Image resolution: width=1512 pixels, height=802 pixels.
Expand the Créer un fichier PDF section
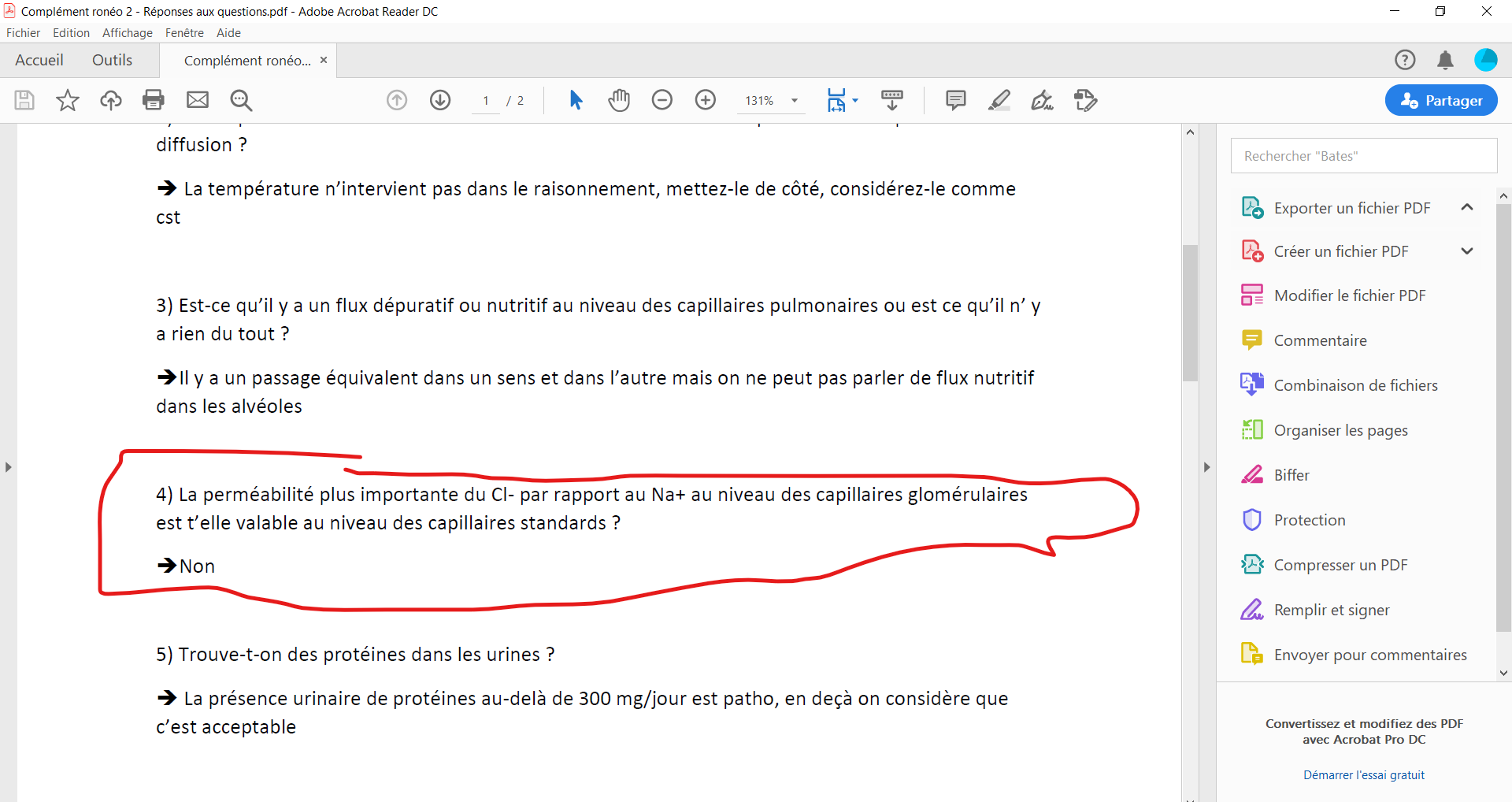click(x=1466, y=251)
